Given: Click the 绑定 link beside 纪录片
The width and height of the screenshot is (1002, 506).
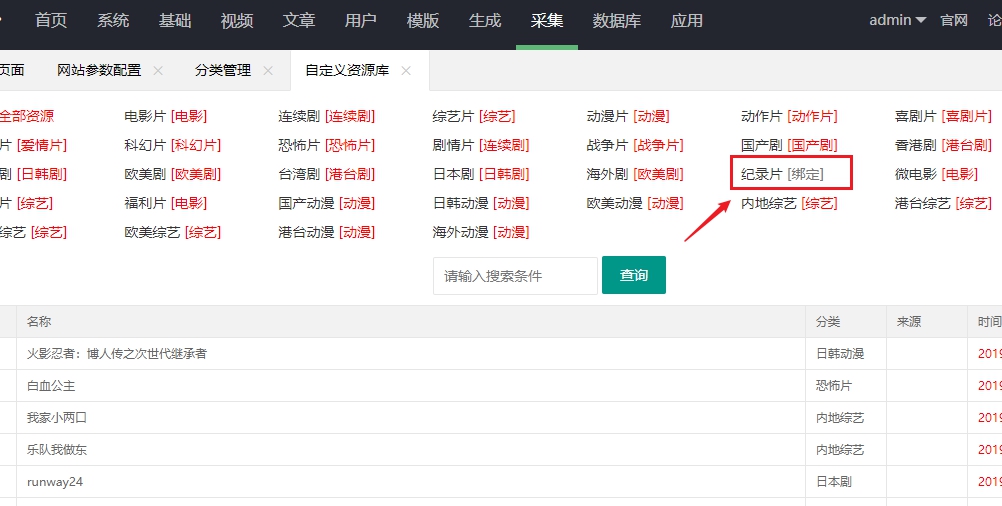Looking at the screenshot, I should point(806,174).
